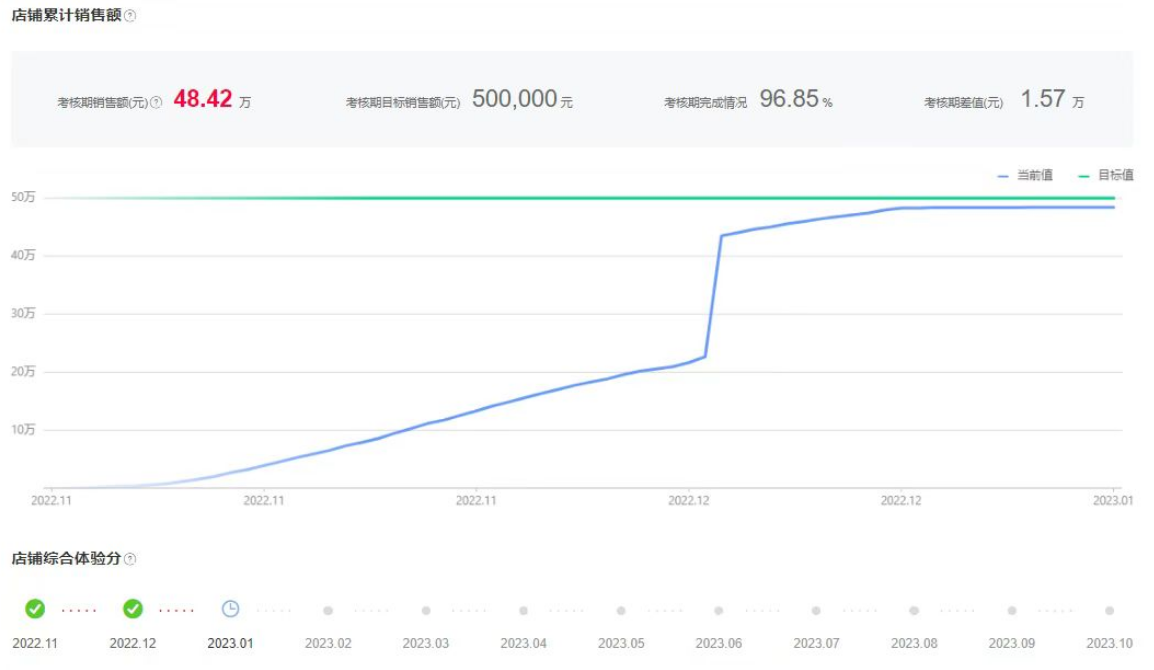1154x670 pixels.
Task: Click the 2023.01 timeline month label
Action: (230, 643)
